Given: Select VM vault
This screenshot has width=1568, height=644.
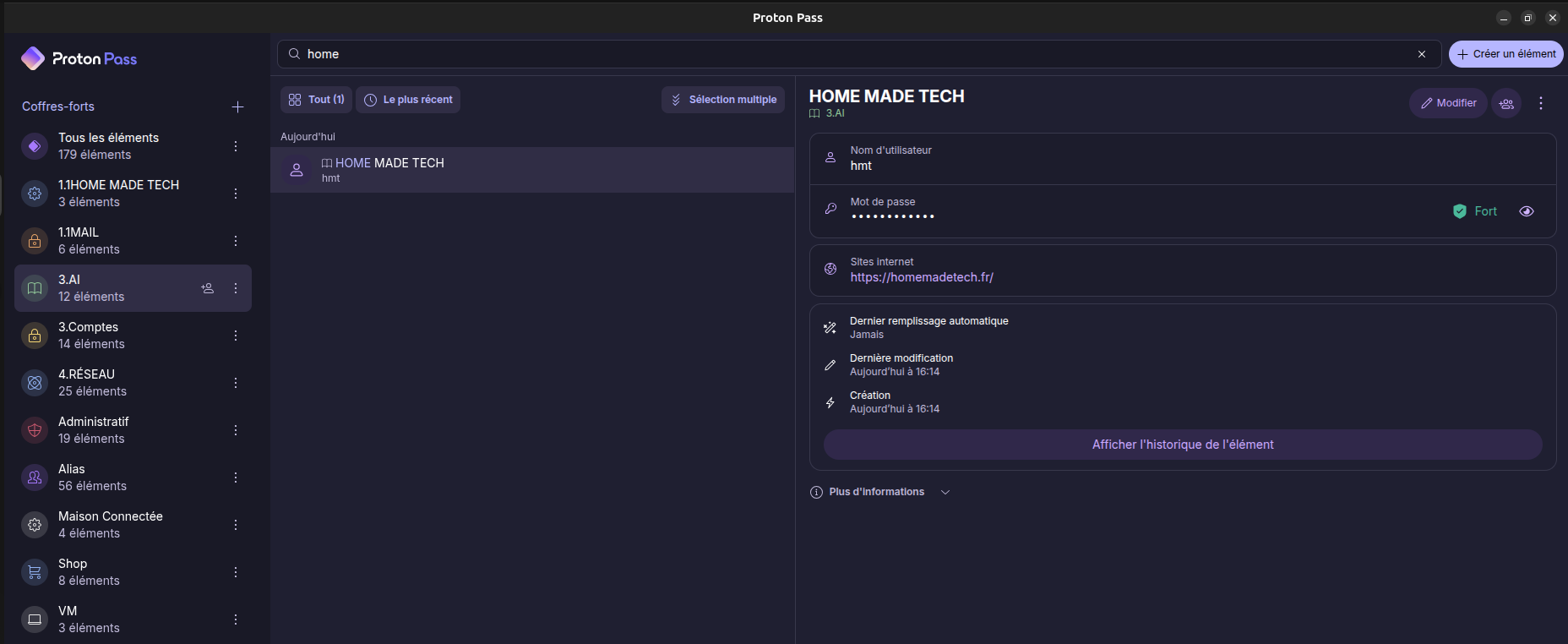Looking at the screenshot, I should tap(133, 619).
